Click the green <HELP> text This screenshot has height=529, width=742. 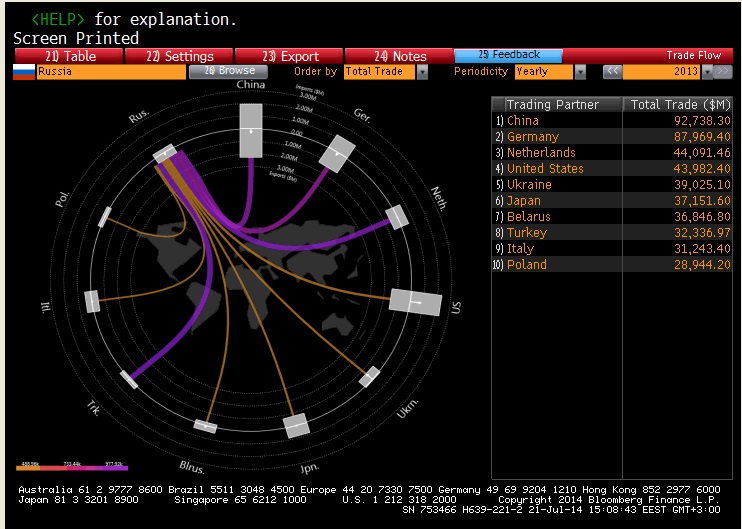click(58, 19)
